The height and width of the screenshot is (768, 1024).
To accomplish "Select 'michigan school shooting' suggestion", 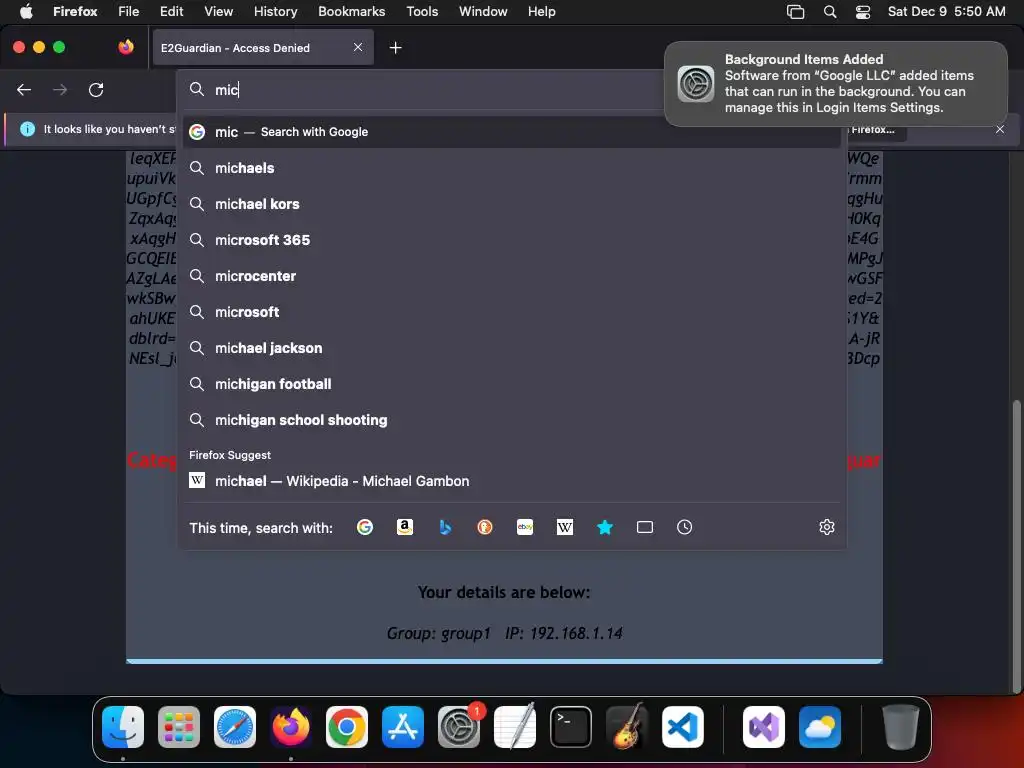I will coord(511,419).
